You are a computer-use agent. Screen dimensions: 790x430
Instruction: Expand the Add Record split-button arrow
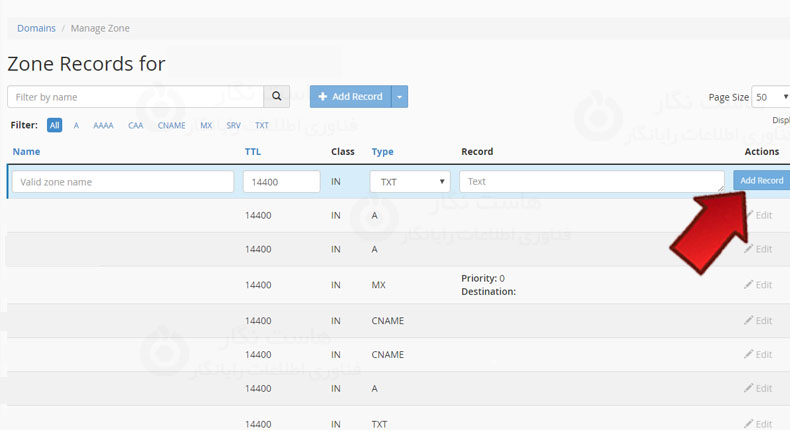click(x=400, y=97)
